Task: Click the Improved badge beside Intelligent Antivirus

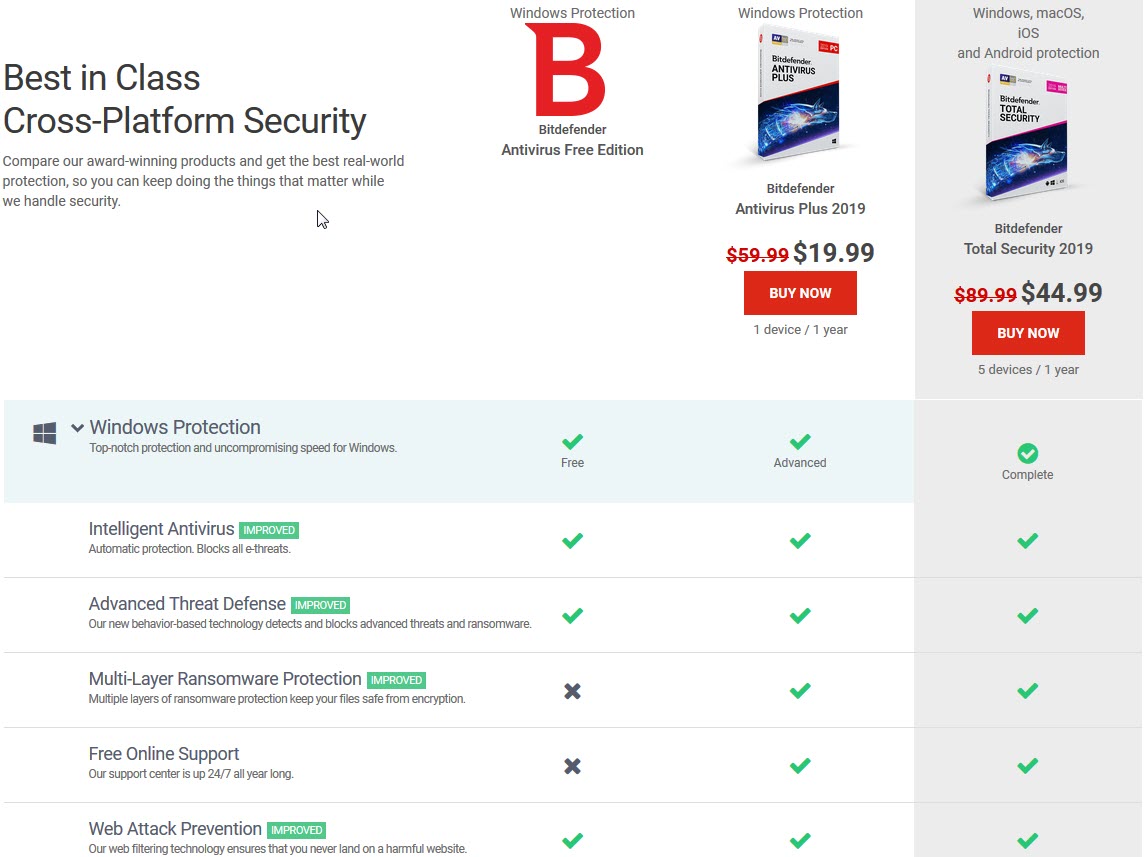Action: 269,530
